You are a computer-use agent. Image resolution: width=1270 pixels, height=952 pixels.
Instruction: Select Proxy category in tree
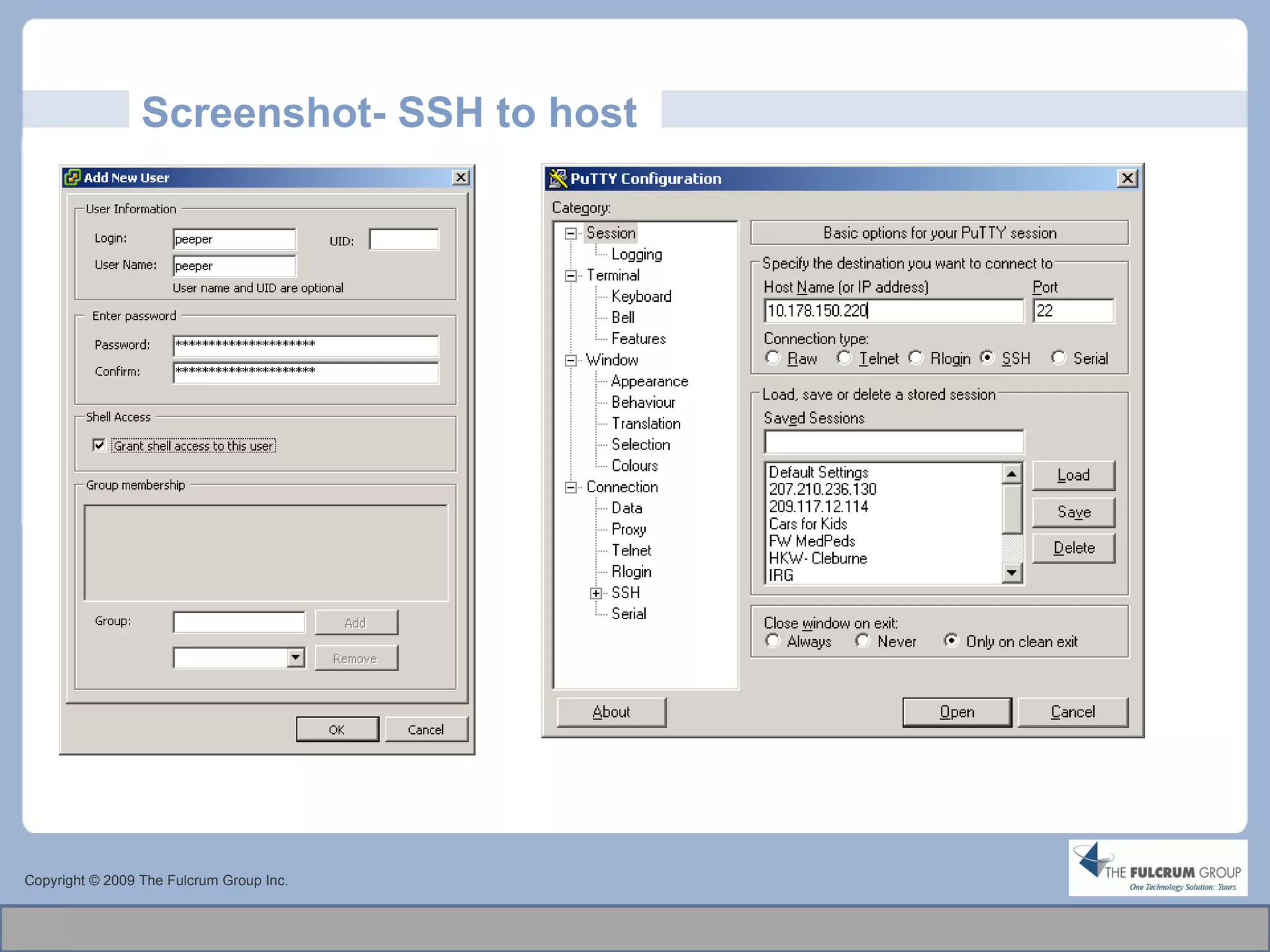click(629, 529)
